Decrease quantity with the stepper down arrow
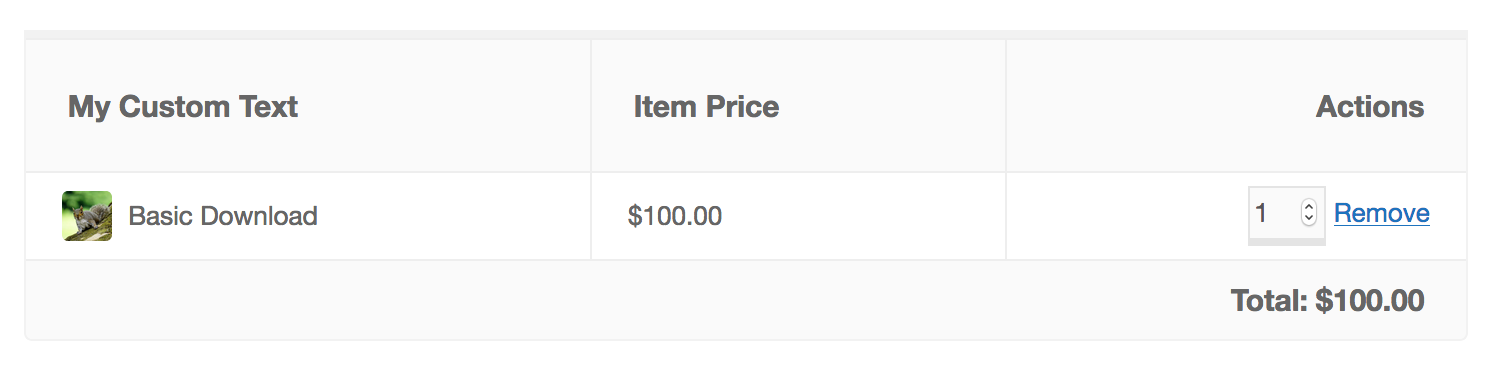The image size is (1488, 370). [1308, 219]
